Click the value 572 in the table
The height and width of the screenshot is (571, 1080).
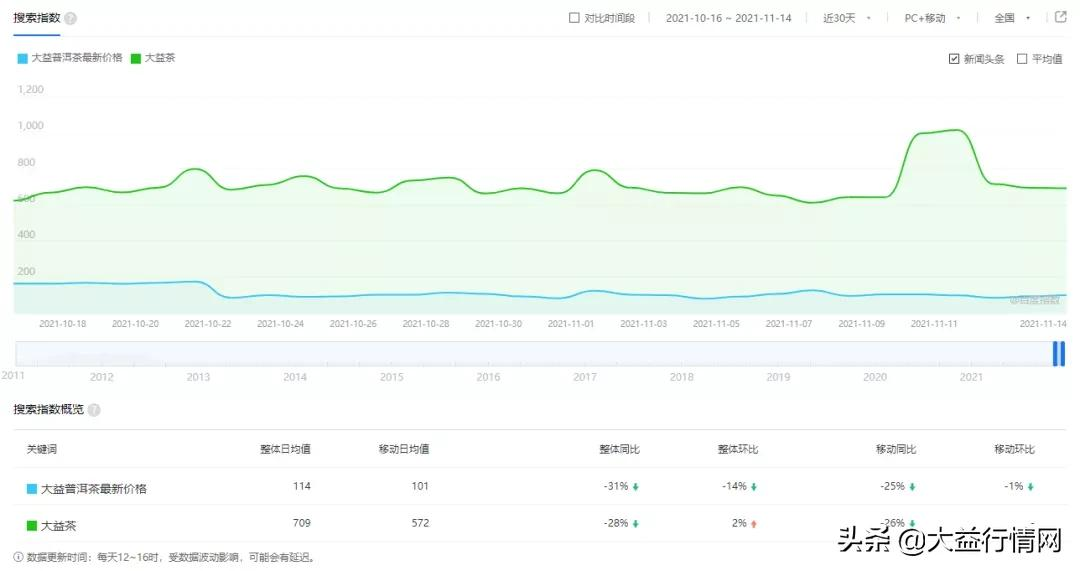(420, 523)
